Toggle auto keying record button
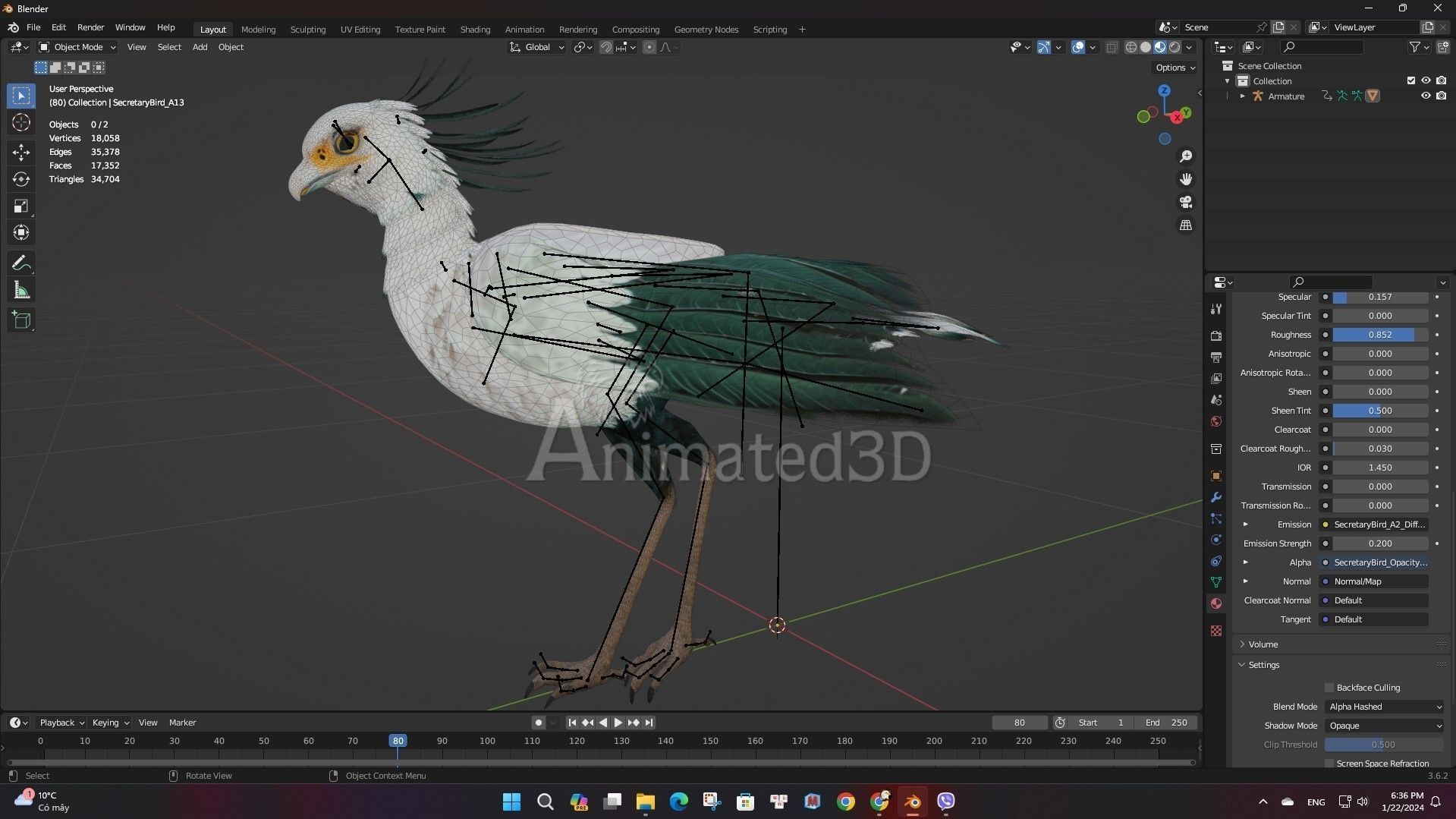Screen dimensions: 1456x819 click(x=538, y=723)
